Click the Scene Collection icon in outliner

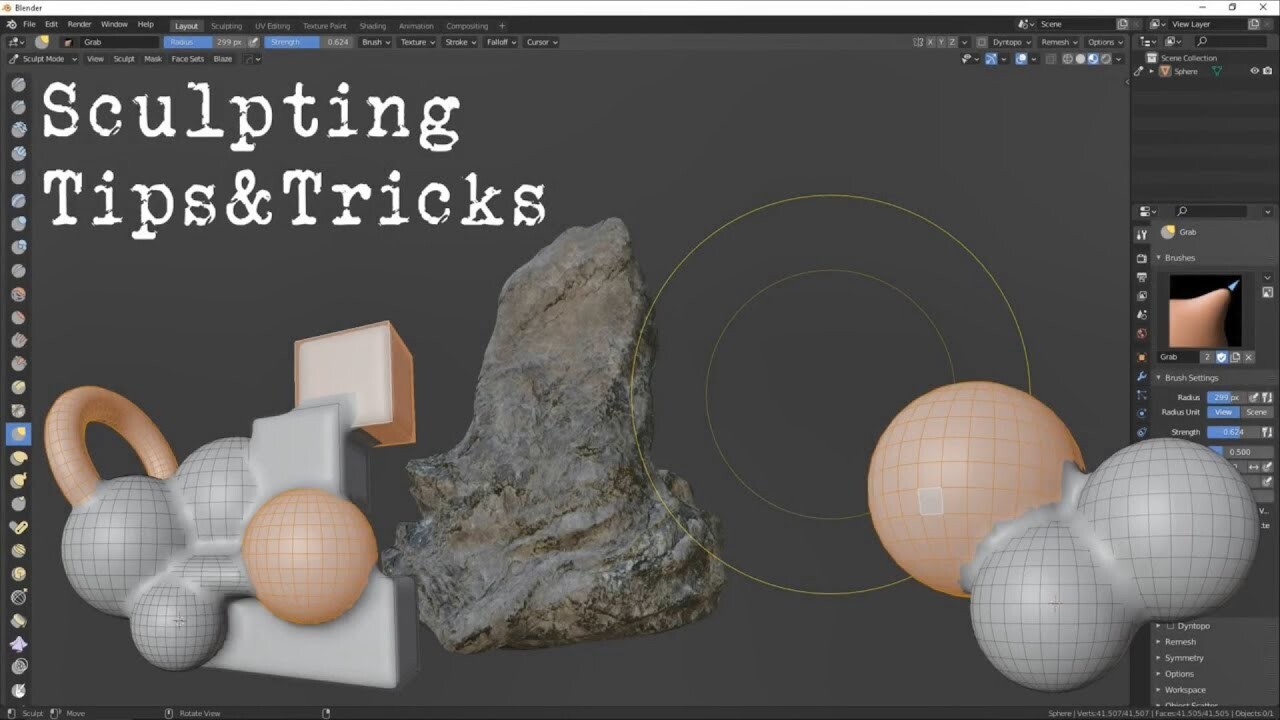(x=1152, y=57)
